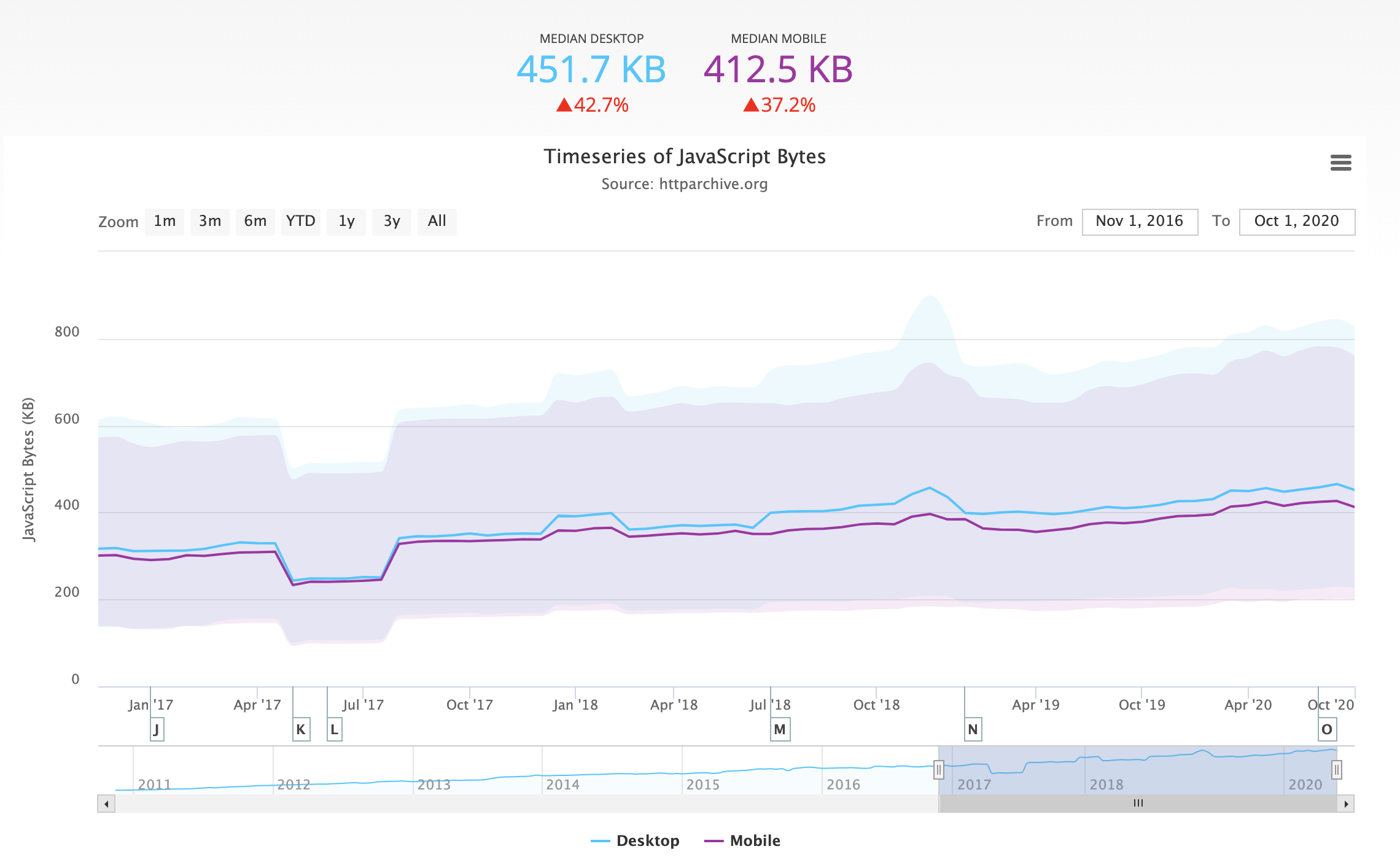Open the chart hamburger context menu

click(1340, 163)
